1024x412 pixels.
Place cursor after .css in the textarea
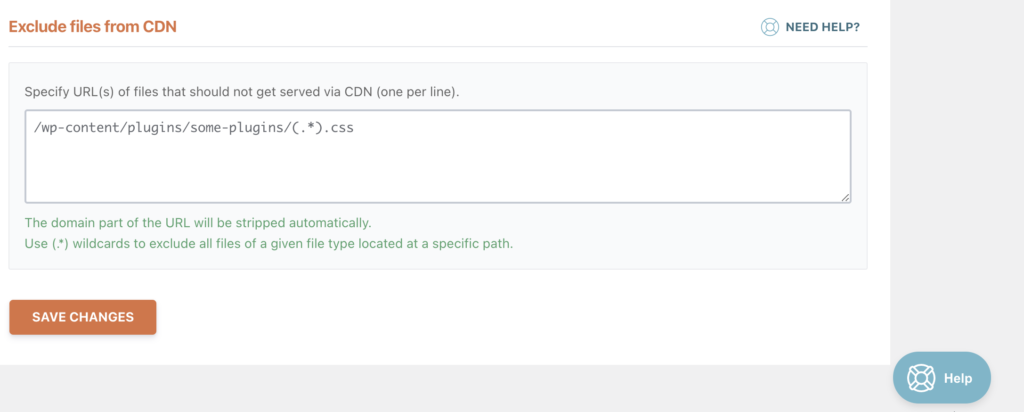pos(355,128)
